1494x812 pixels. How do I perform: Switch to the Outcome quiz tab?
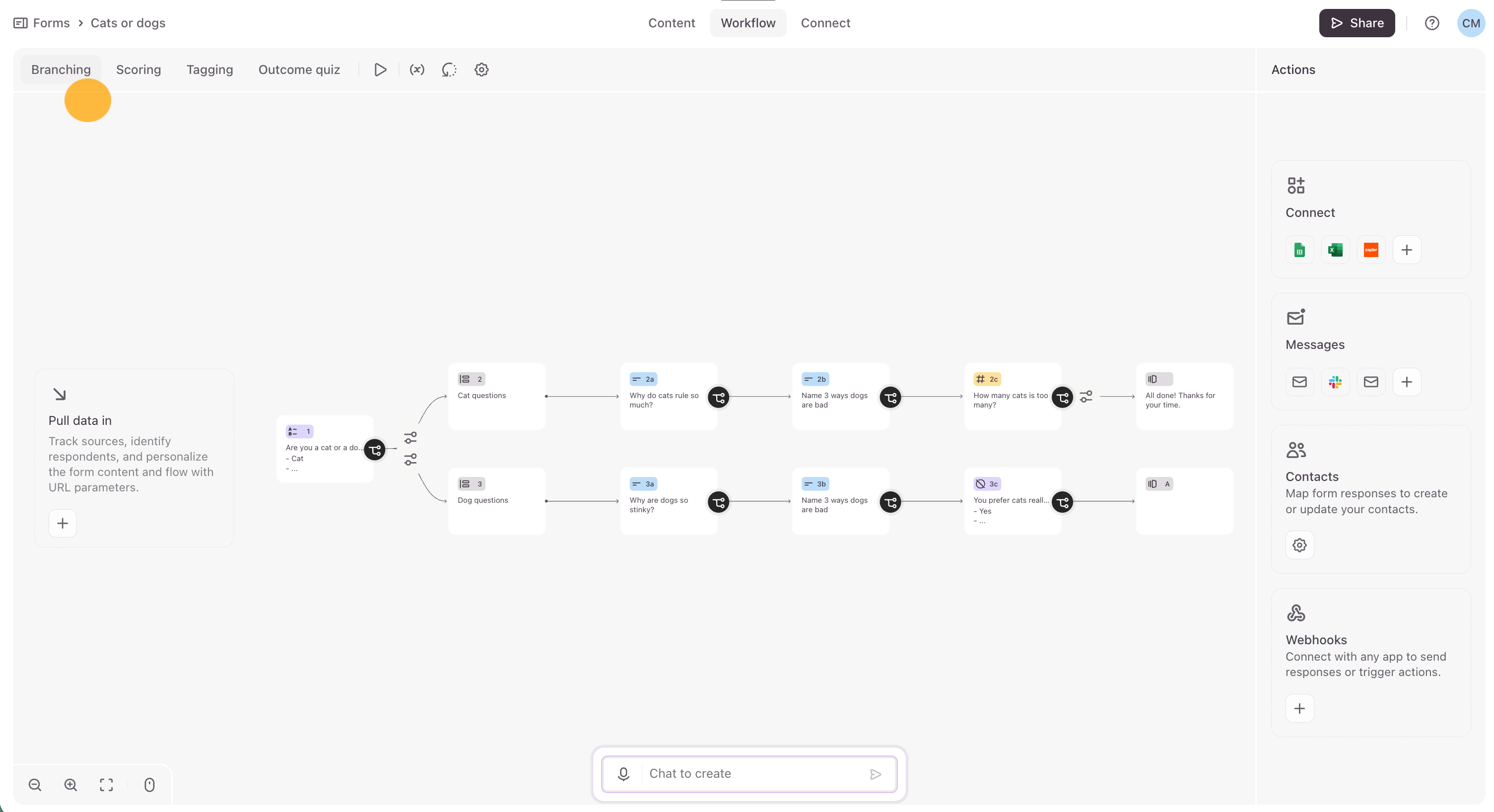click(299, 69)
